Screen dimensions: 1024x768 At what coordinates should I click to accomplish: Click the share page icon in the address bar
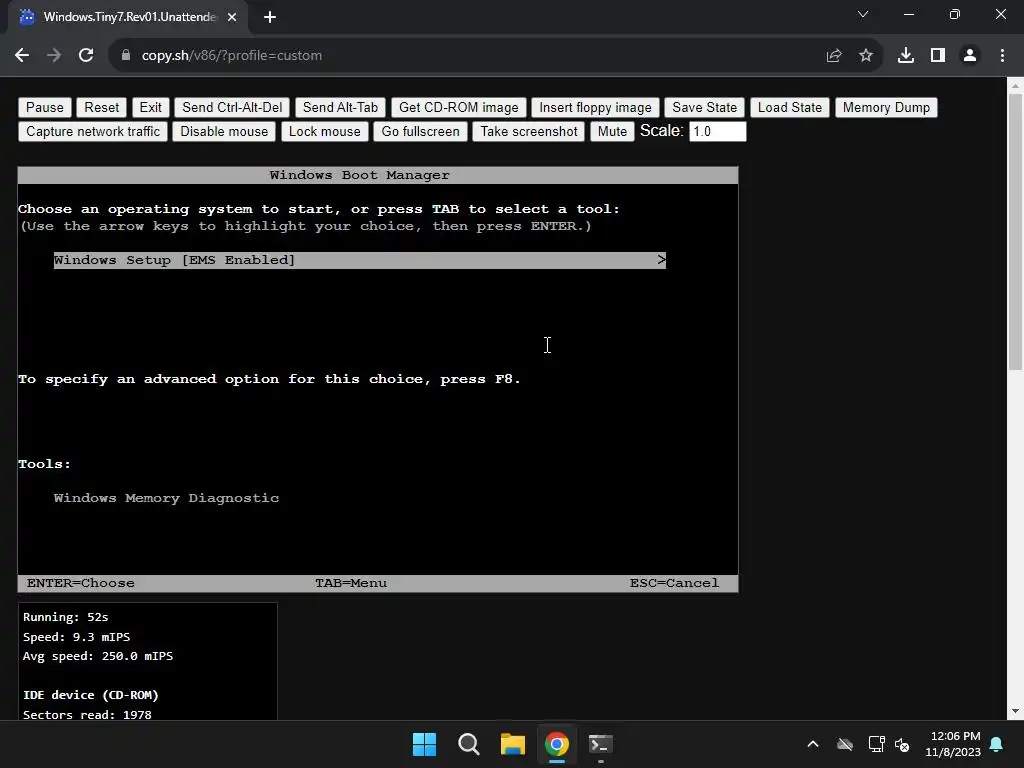pos(834,56)
